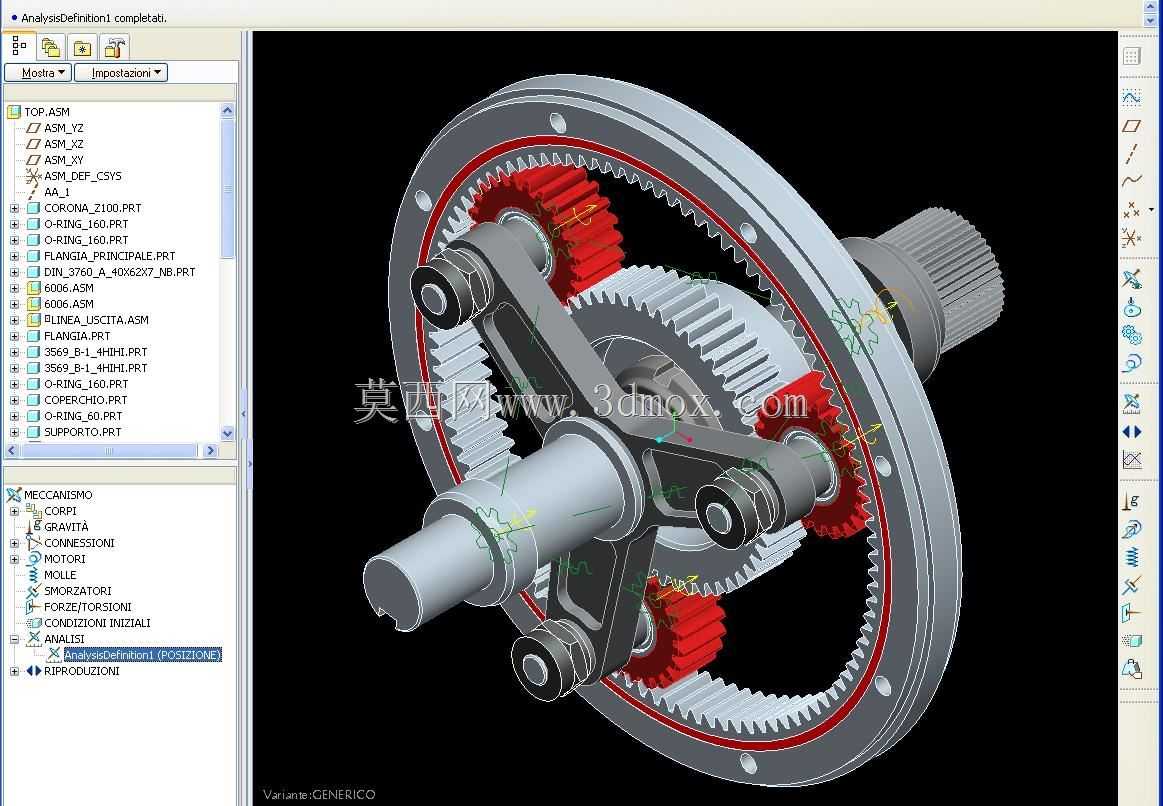Expand the LINEA_USCITA.ASM node
This screenshot has height=806, width=1163.
14,320
